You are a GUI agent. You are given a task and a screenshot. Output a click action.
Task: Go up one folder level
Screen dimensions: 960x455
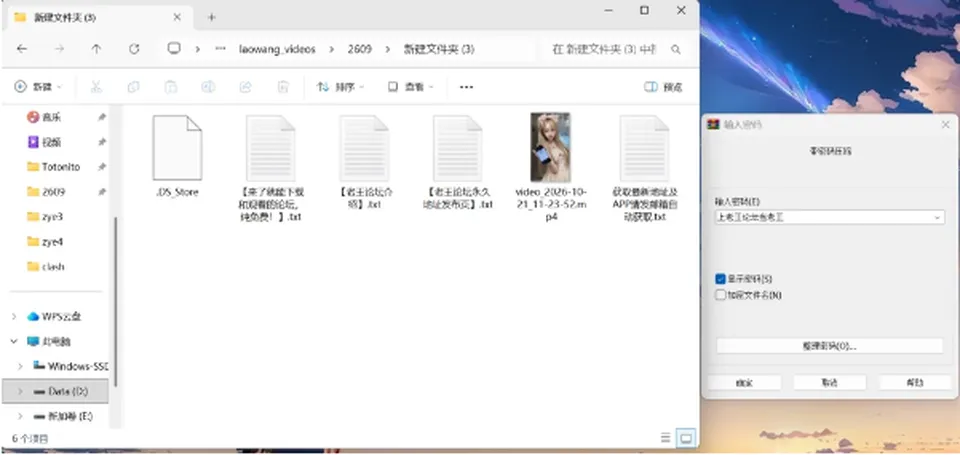96,49
